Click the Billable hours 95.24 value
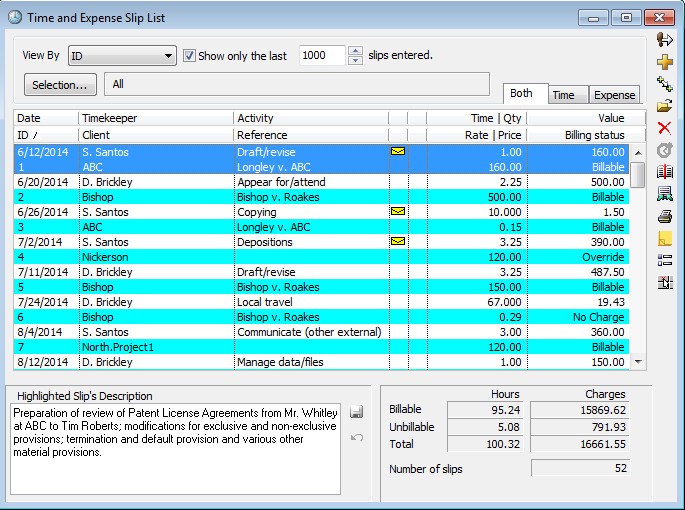Screen dimensions: 685x510 click(x=485, y=410)
